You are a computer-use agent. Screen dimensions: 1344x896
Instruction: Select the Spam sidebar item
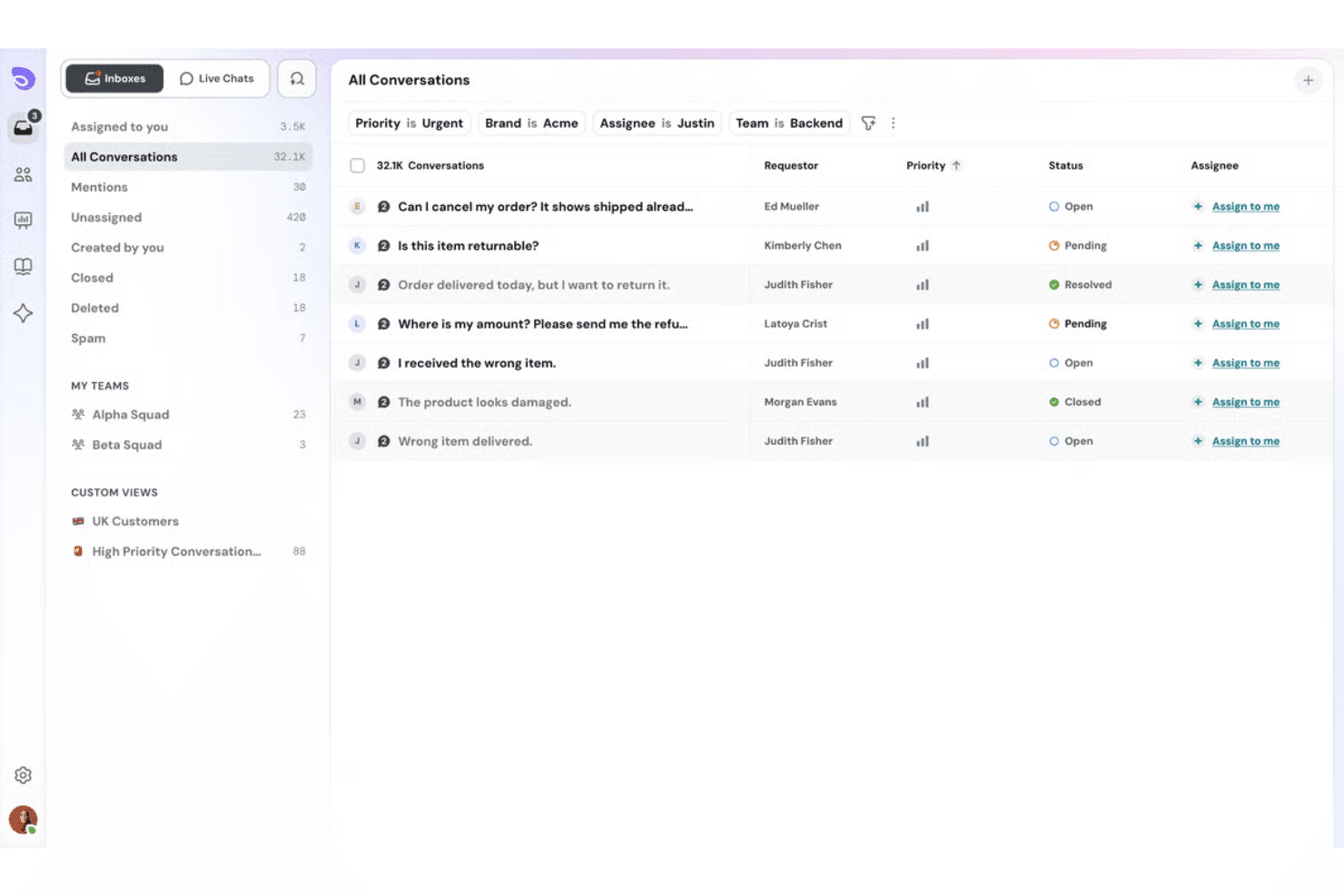pos(188,339)
